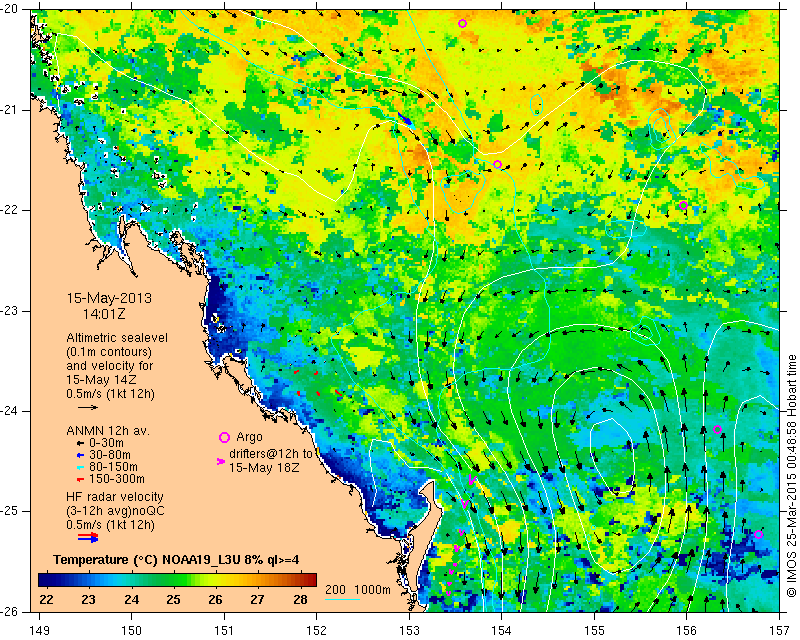
Task: Click the '30-80m' depth label
Action: (x=110, y=455)
